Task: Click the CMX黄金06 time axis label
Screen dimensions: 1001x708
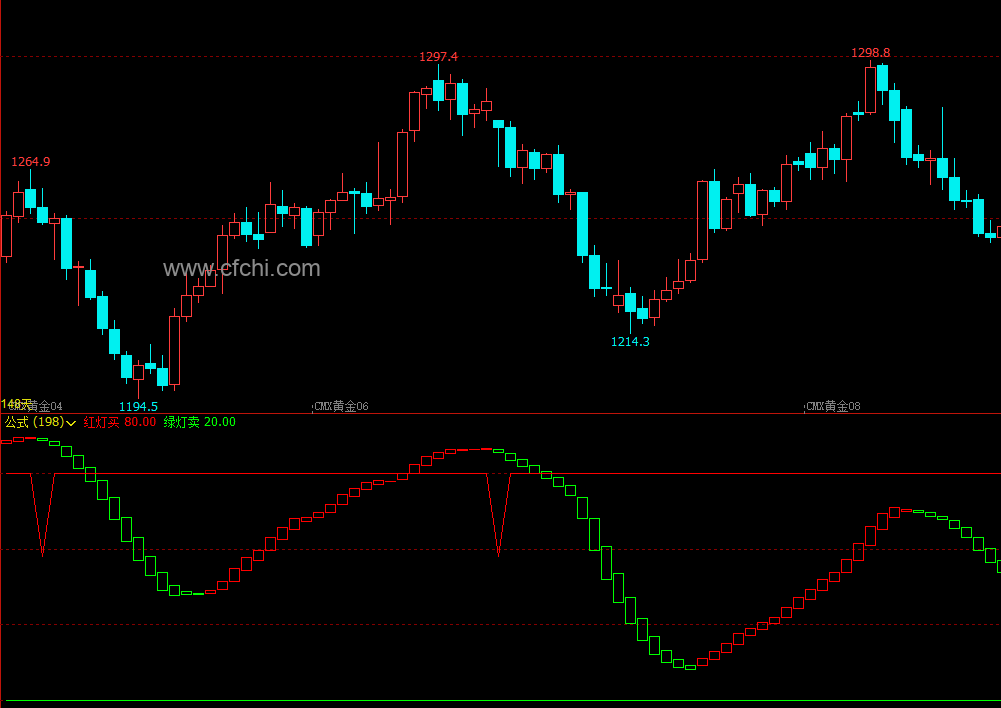Action: [x=341, y=406]
